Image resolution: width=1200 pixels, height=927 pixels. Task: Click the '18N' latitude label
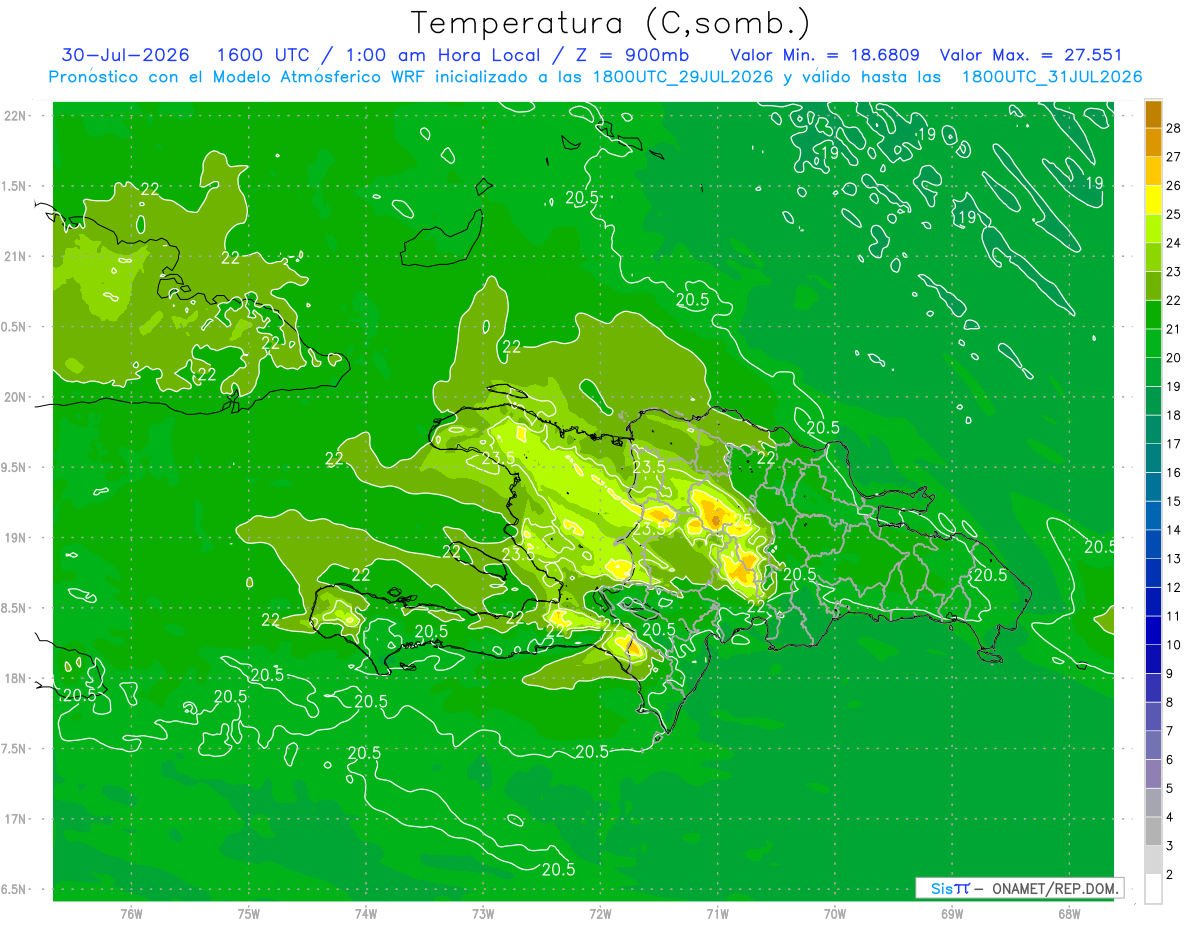pyautogui.click(x=15, y=679)
